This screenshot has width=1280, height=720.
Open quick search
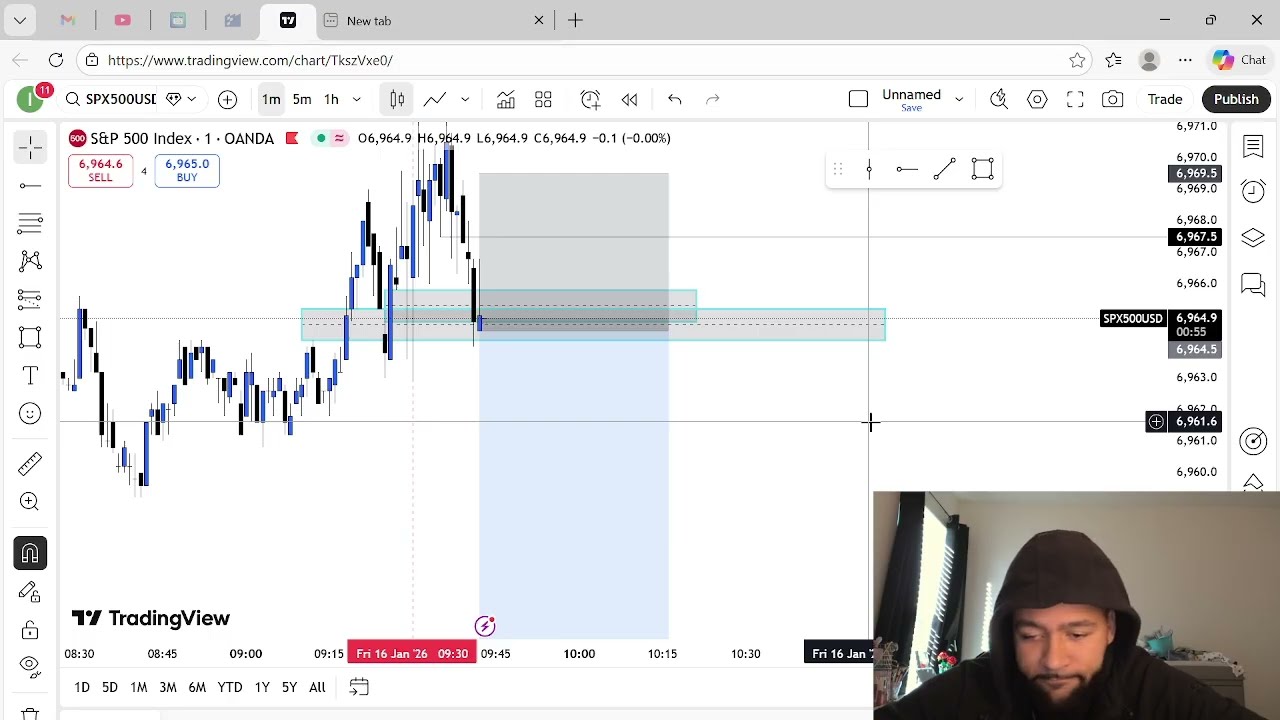[x=998, y=99]
